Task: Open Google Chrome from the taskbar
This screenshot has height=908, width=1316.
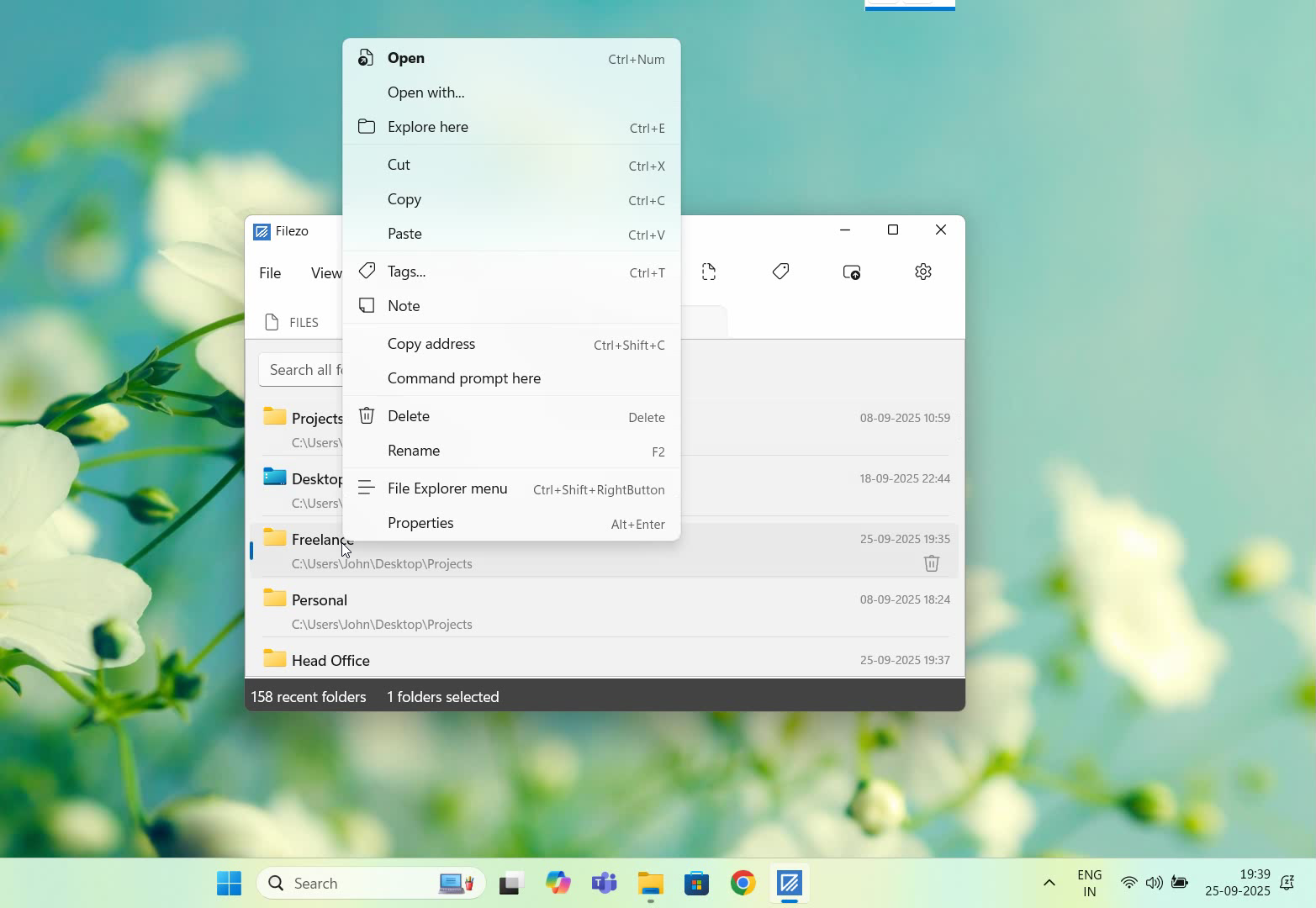Action: 743,883
